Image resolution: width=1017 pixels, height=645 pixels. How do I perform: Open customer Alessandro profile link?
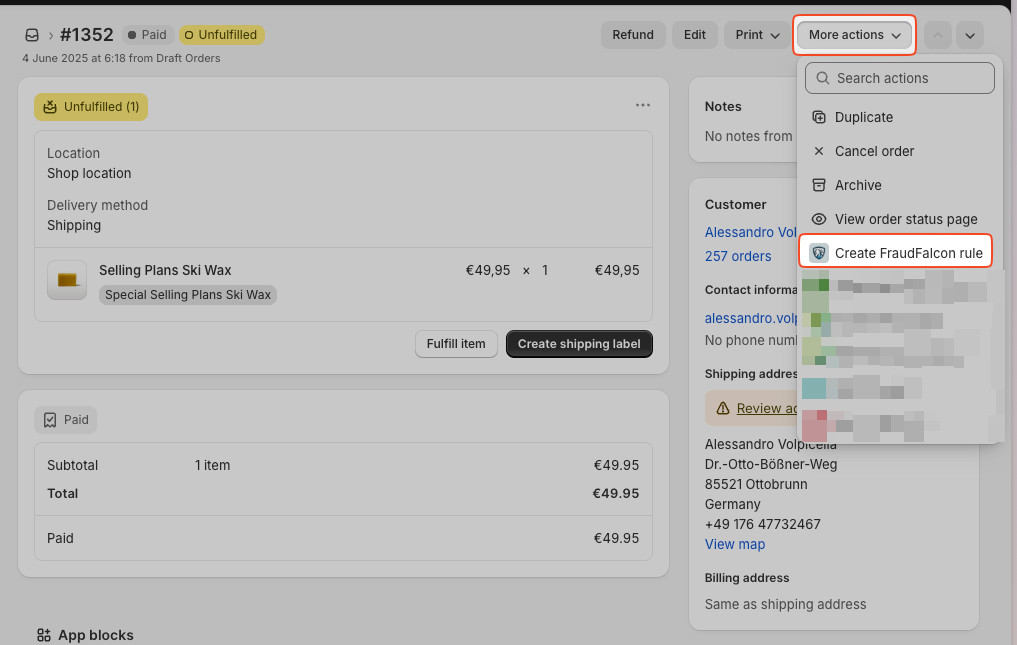750,232
